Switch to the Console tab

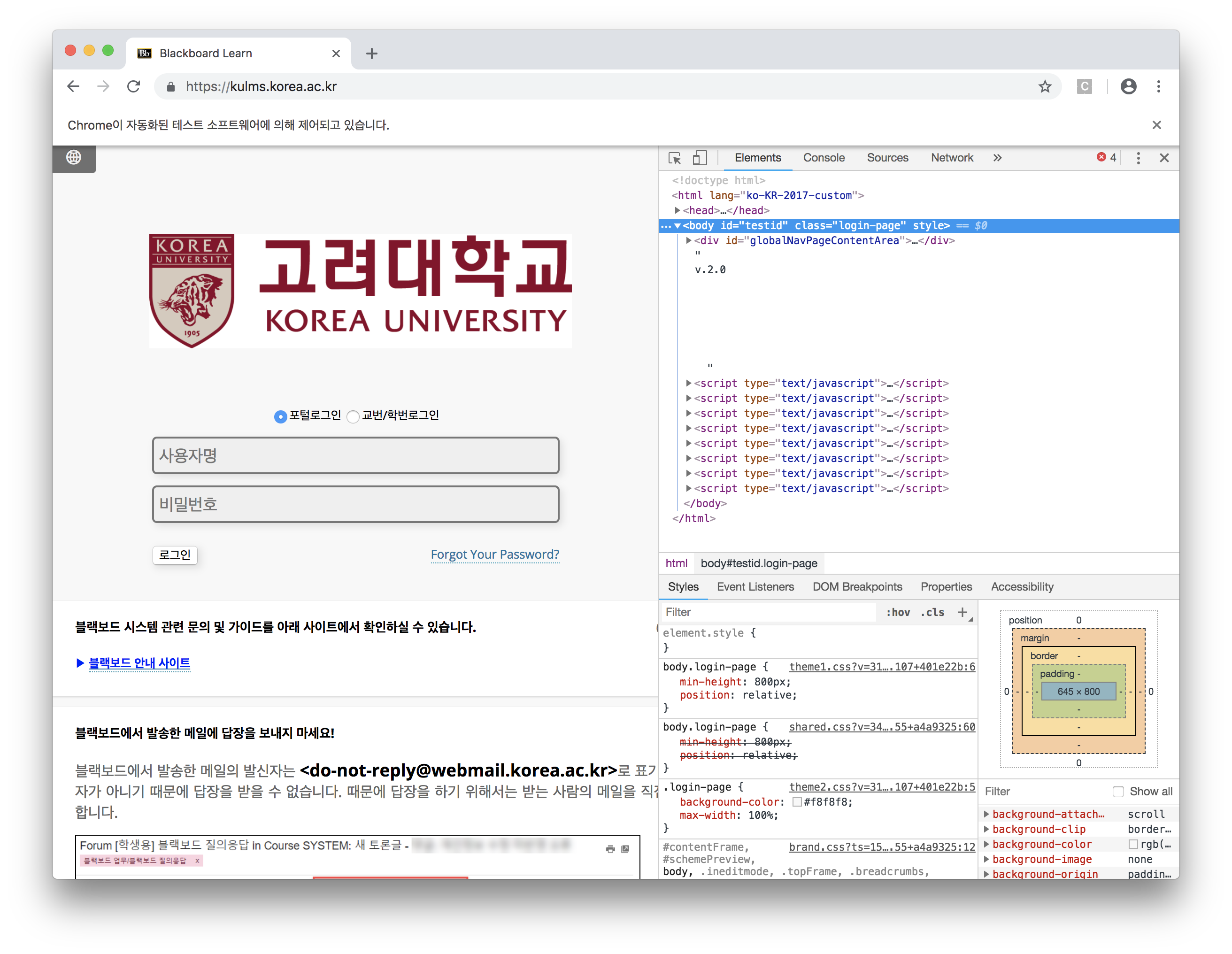tap(824, 158)
